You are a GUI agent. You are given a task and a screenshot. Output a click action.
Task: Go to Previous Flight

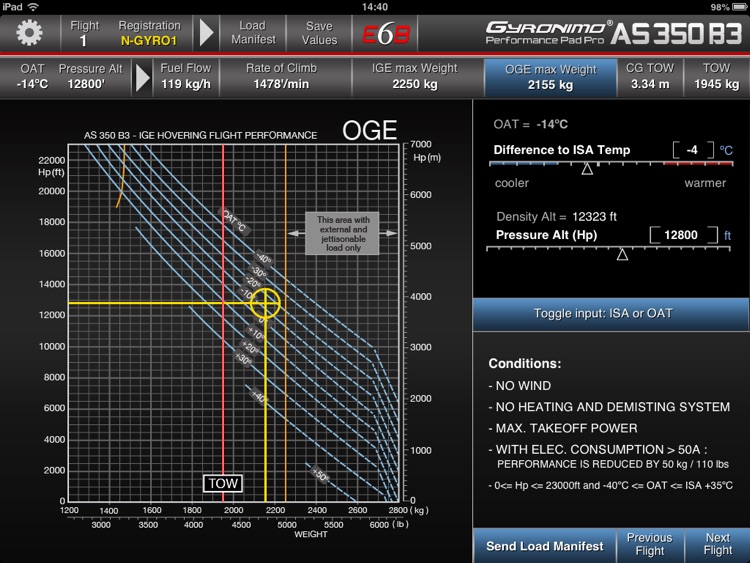(x=650, y=544)
